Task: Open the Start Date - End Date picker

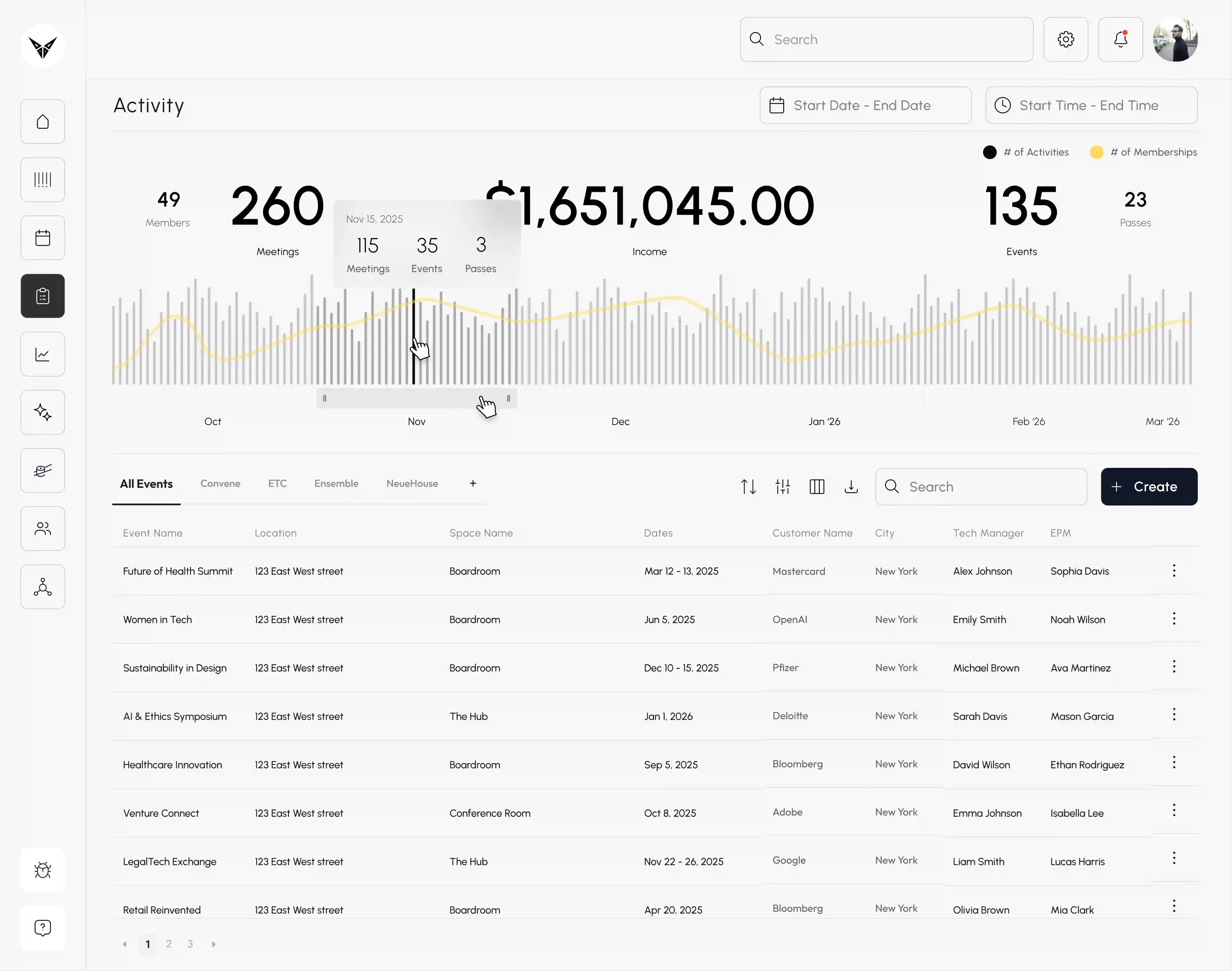Action: coord(865,105)
